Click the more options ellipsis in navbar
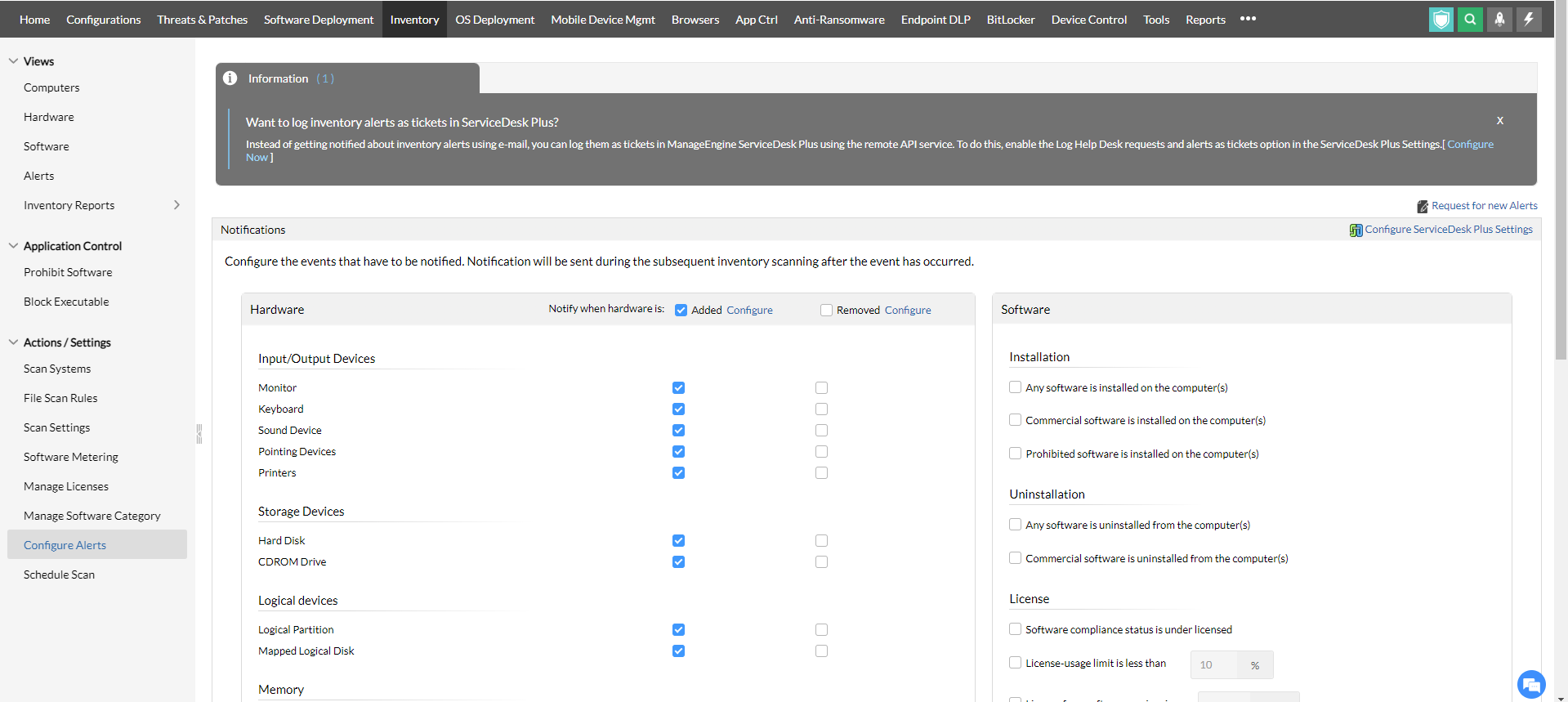 point(1248,19)
